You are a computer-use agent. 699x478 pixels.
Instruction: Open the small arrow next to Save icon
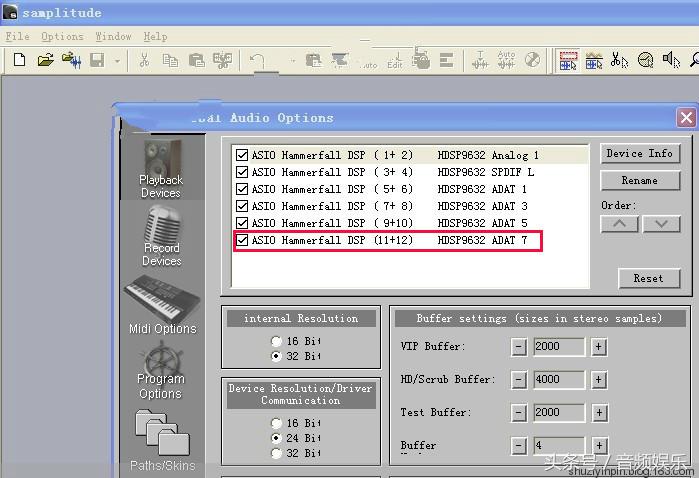pyautogui.click(x=117, y=61)
